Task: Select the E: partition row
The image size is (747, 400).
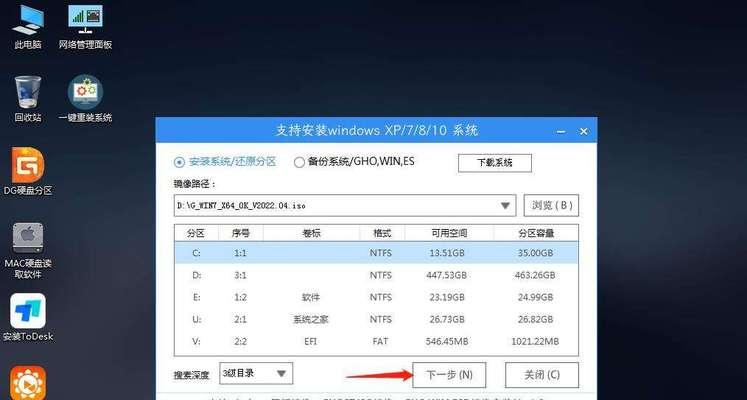Action: click(x=376, y=297)
